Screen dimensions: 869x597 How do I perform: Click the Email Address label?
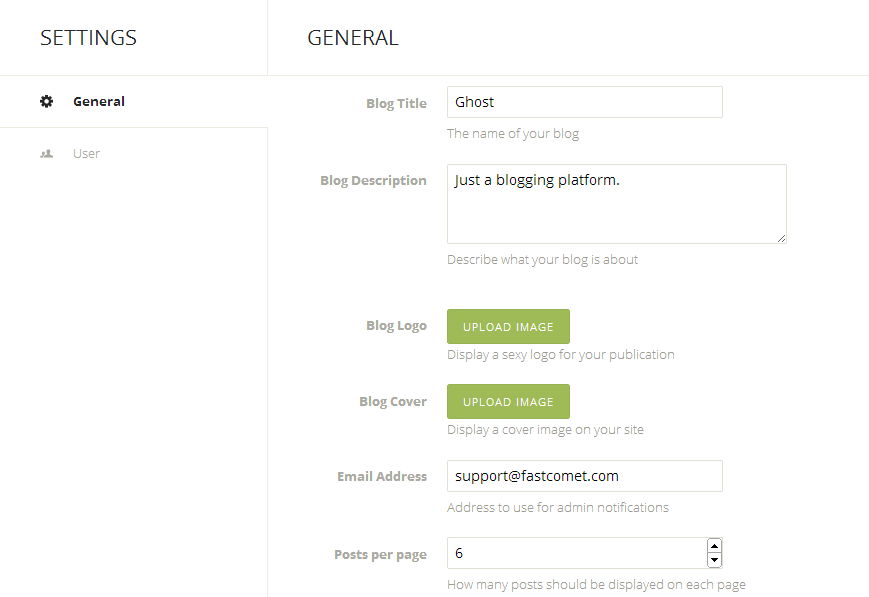pos(382,477)
